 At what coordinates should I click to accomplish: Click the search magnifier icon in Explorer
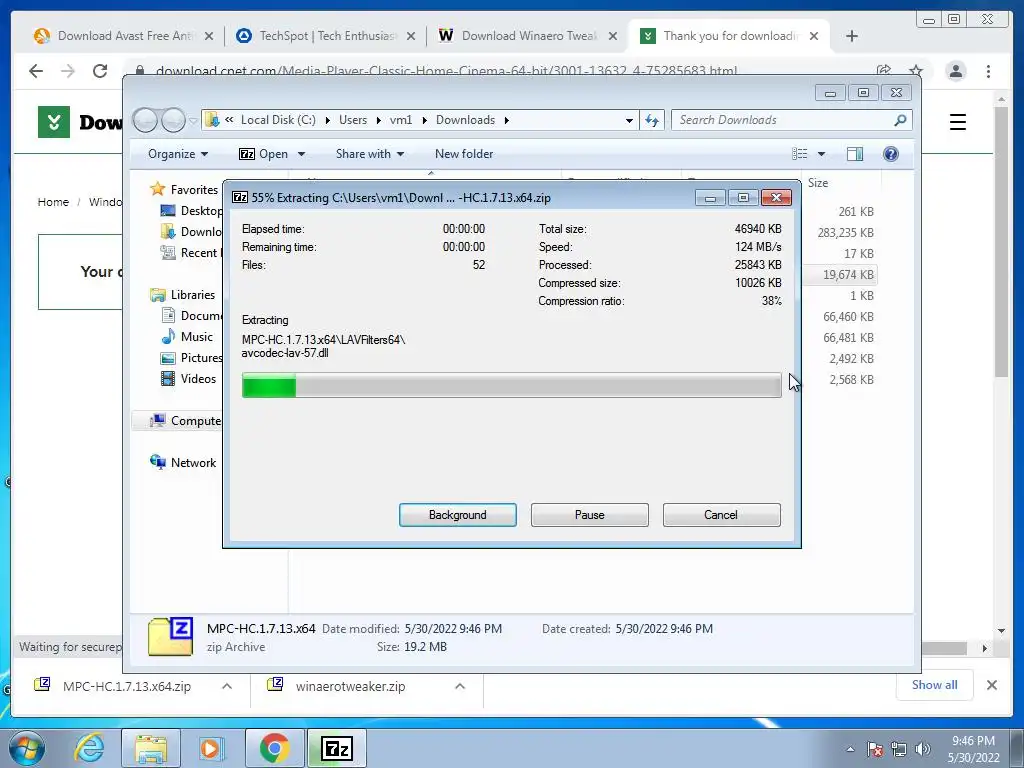click(x=900, y=120)
